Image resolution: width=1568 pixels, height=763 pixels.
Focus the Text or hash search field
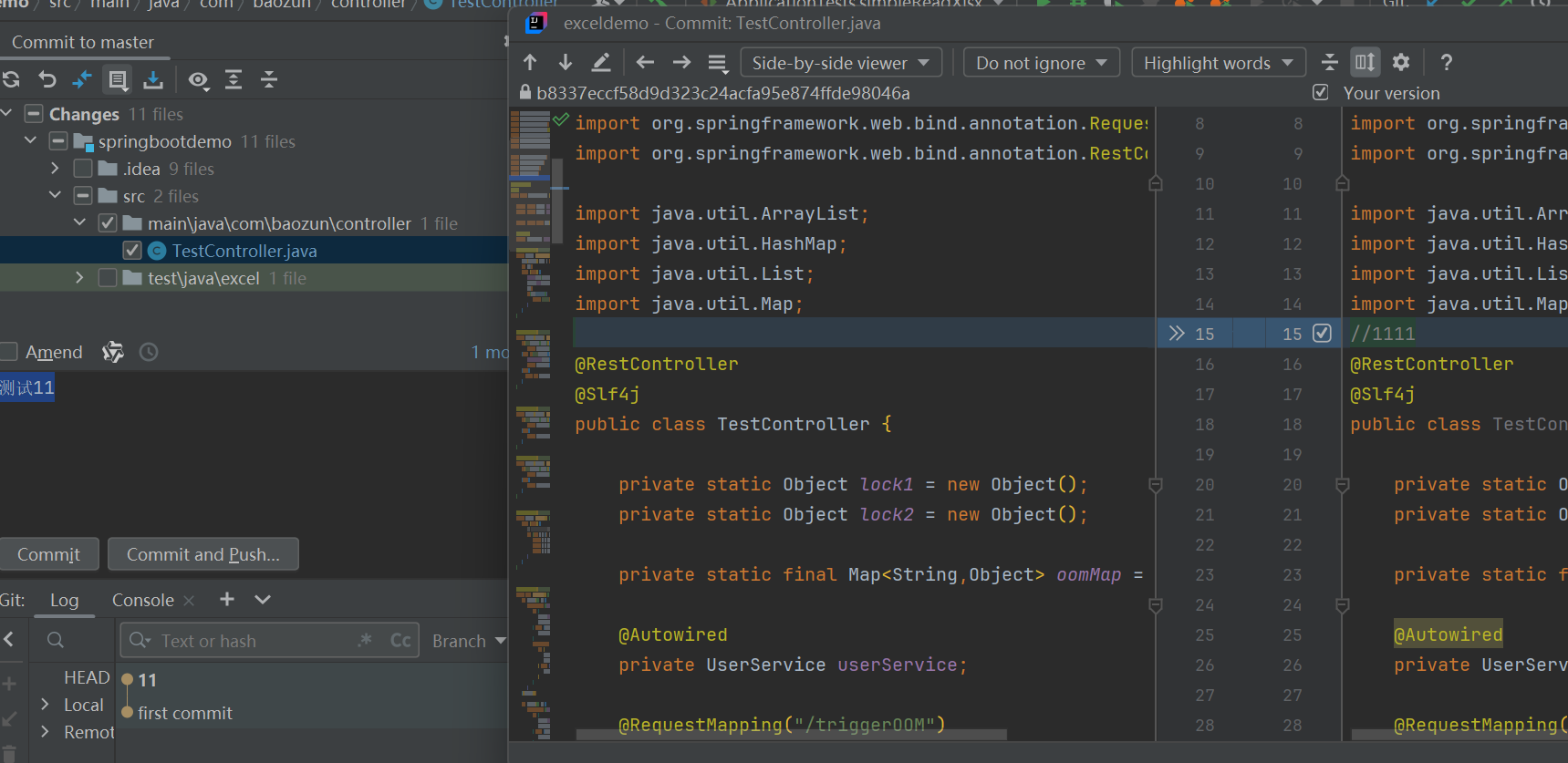(x=255, y=641)
